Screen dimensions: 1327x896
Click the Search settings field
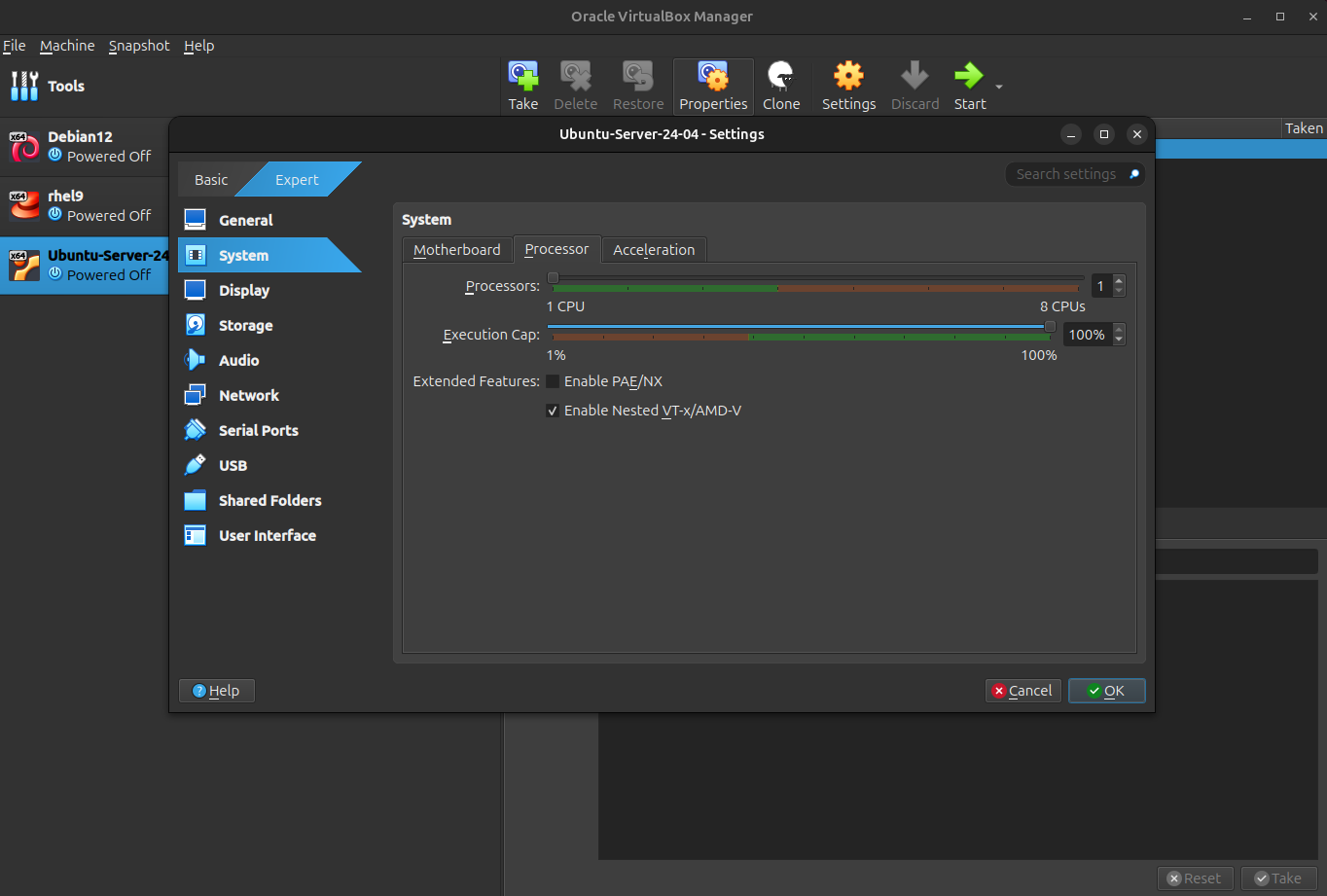click(x=1075, y=174)
